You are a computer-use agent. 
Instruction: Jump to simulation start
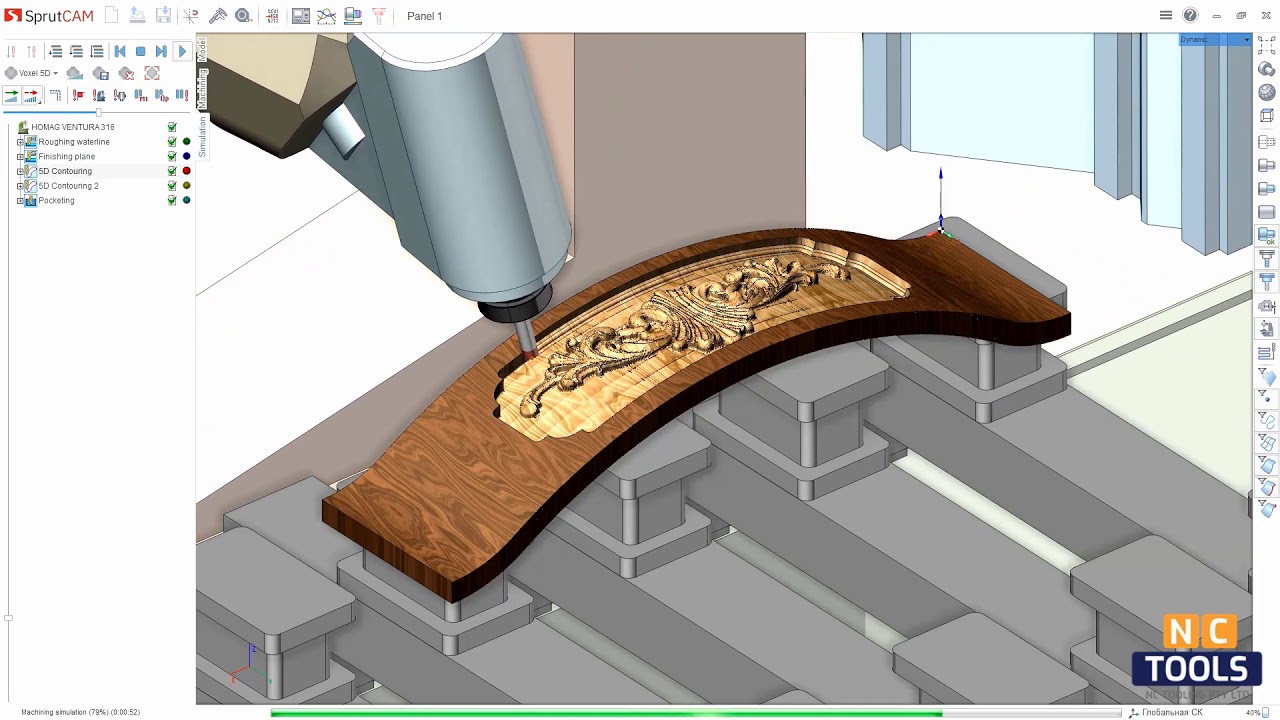pos(120,51)
